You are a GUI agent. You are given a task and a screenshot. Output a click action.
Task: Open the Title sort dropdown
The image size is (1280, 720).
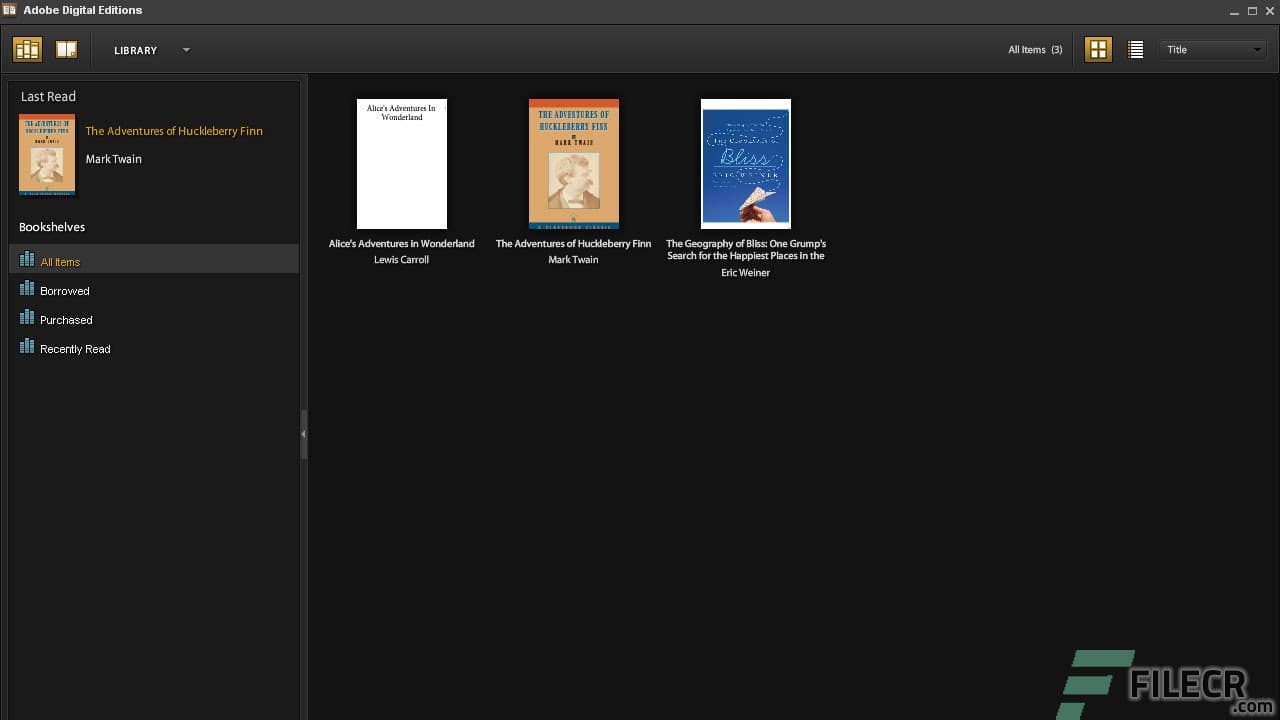(1212, 48)
